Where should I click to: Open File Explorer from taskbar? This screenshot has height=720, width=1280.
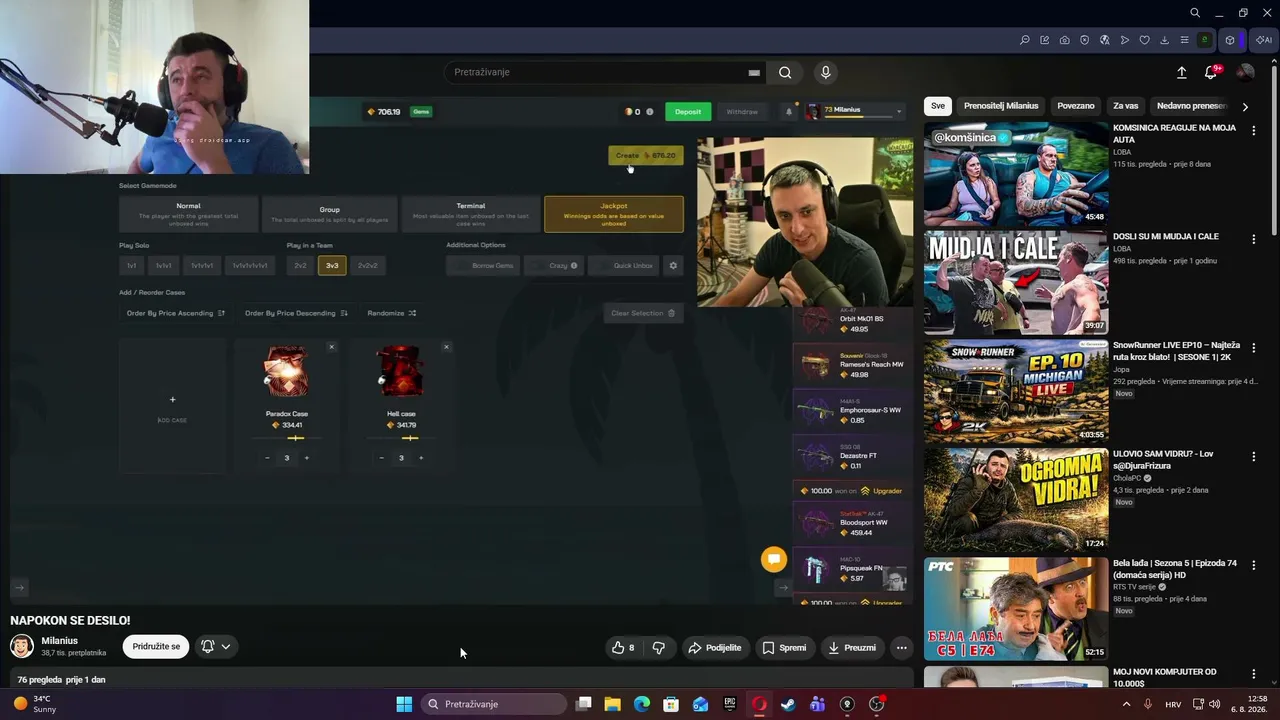613,704
